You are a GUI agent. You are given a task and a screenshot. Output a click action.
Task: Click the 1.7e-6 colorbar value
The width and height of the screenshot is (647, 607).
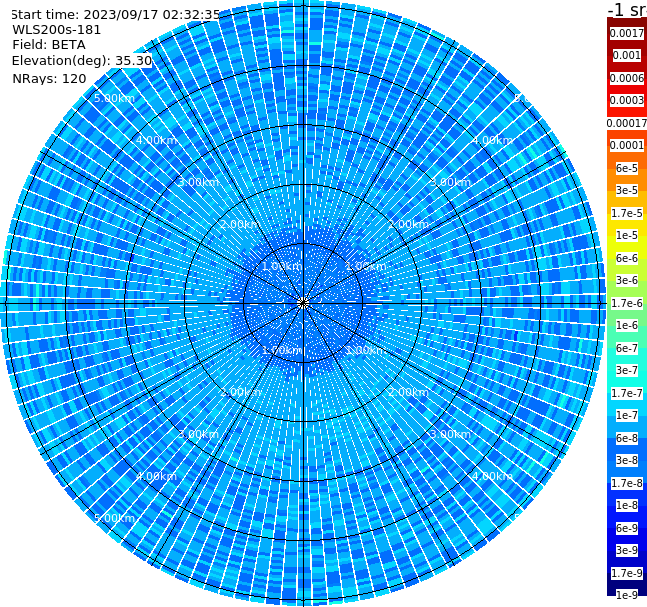point(627,303)
